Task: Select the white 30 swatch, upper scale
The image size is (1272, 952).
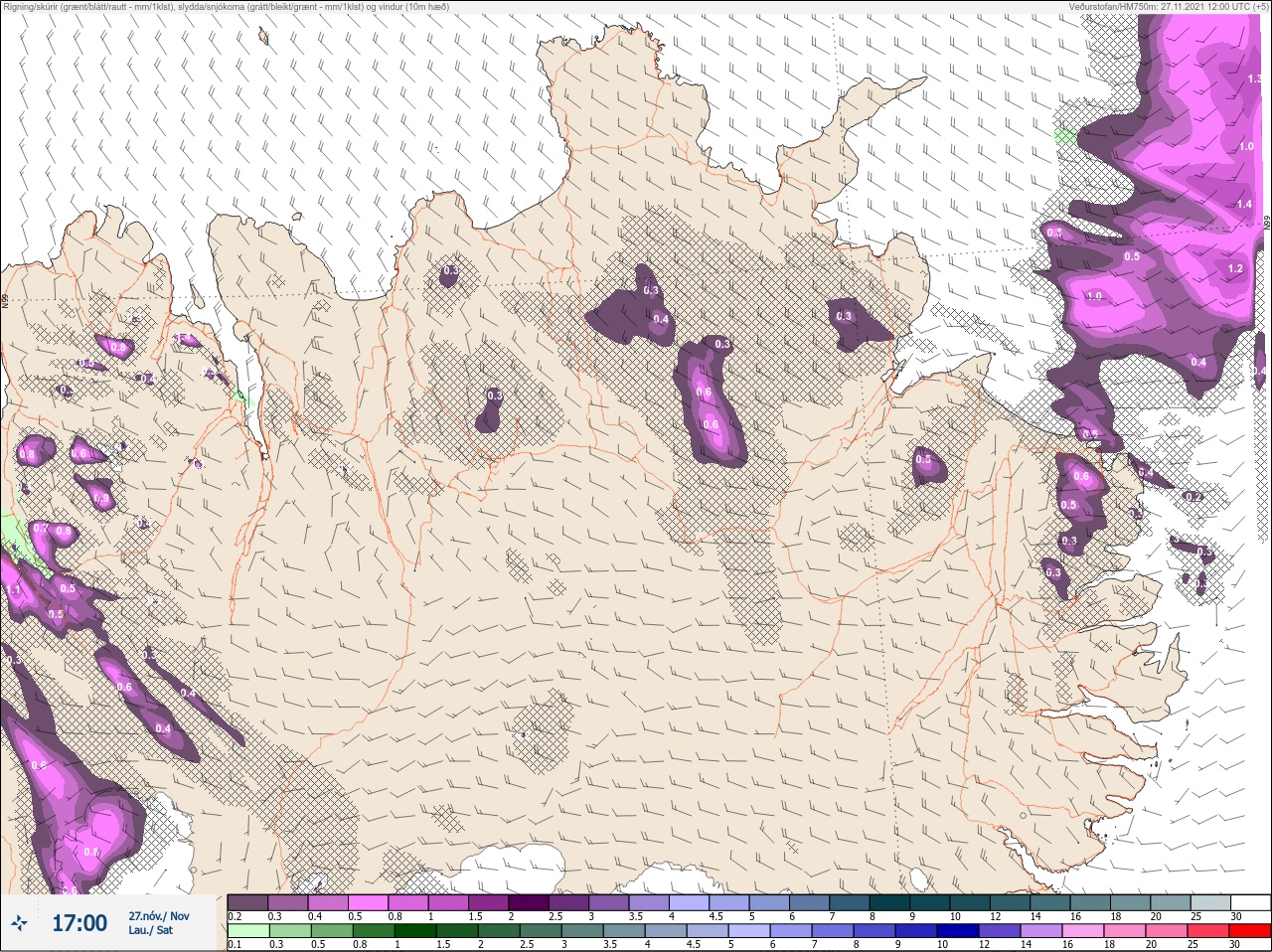Action: 1250,902
